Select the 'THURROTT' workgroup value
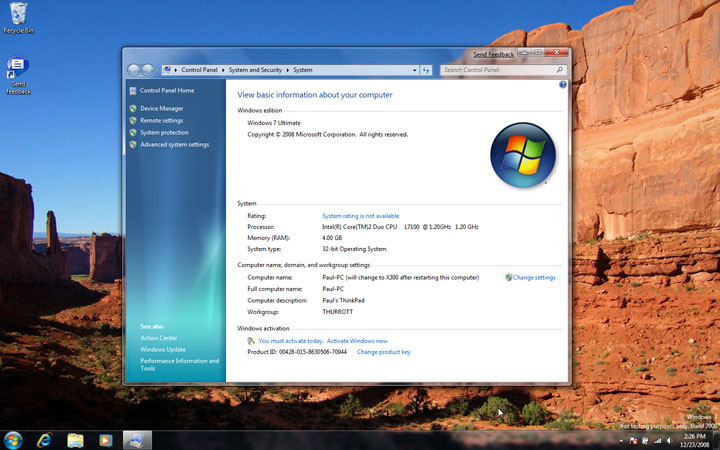 point(338,312)
